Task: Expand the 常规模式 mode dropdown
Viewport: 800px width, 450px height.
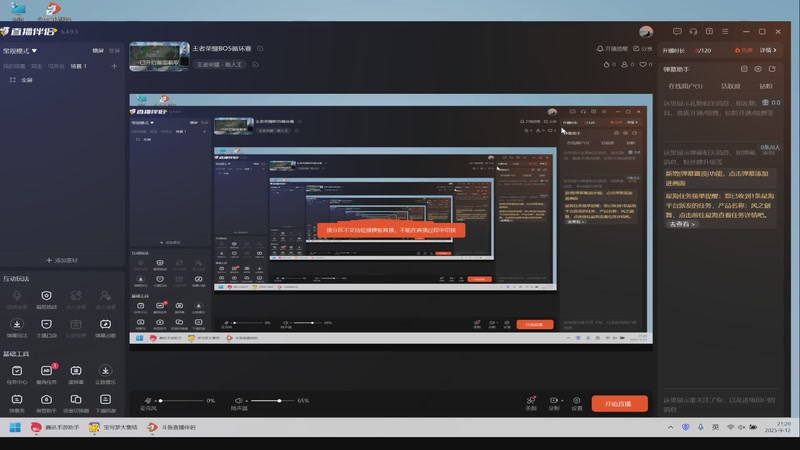Action: [x=20, y=51]
